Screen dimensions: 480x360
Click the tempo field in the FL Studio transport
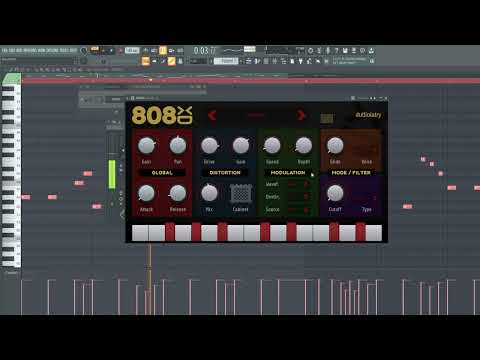point(132,50)
